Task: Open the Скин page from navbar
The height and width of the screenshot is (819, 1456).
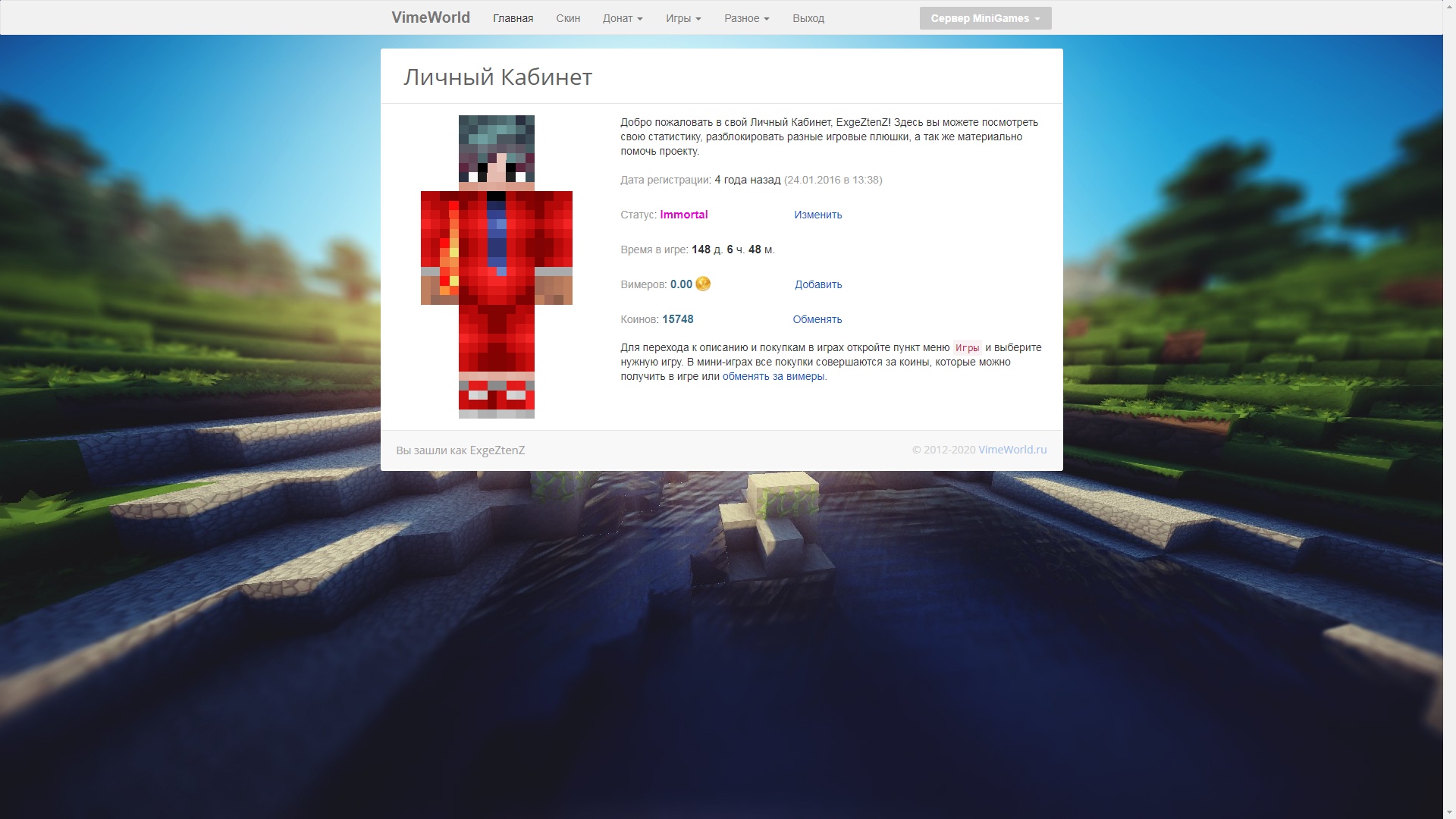Action: pos(567,18)
